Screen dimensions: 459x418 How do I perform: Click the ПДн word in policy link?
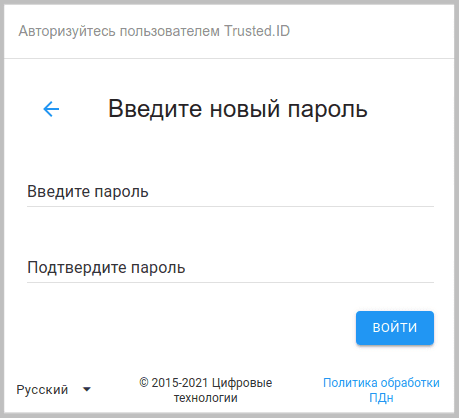click(x=381, y=398)
